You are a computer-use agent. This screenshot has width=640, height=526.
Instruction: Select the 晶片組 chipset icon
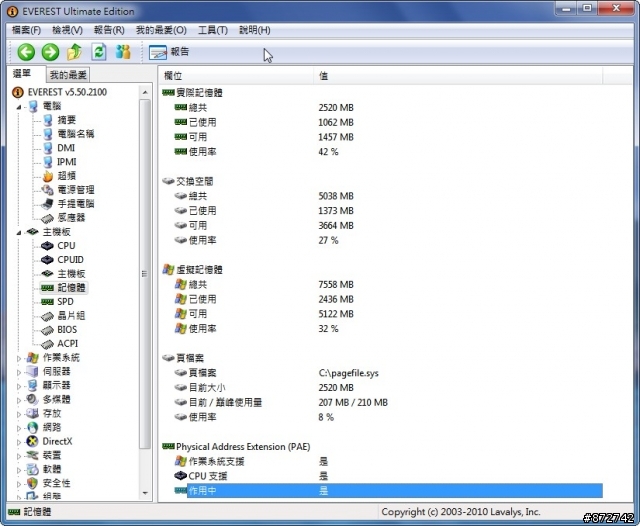pyautogui.click(x=47, y=316)
